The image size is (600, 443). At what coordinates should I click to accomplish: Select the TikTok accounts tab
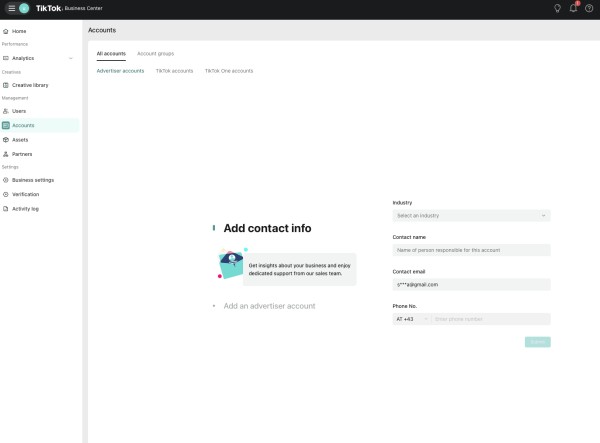[174, 71]
